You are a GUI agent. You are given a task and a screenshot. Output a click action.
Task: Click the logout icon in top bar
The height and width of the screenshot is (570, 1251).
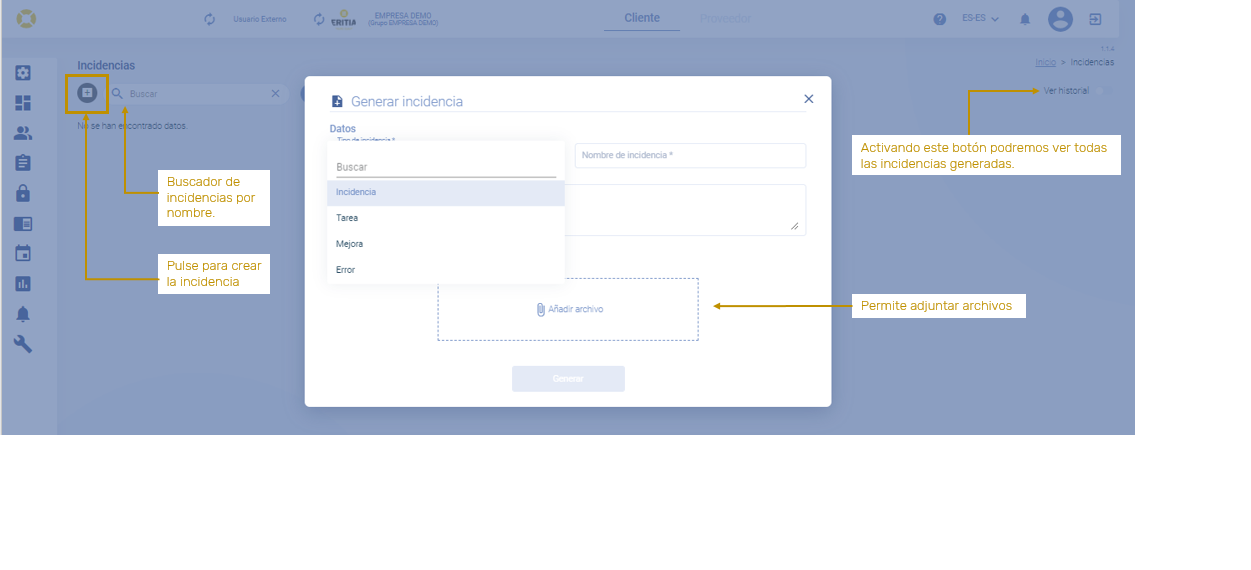(1095, 19)
